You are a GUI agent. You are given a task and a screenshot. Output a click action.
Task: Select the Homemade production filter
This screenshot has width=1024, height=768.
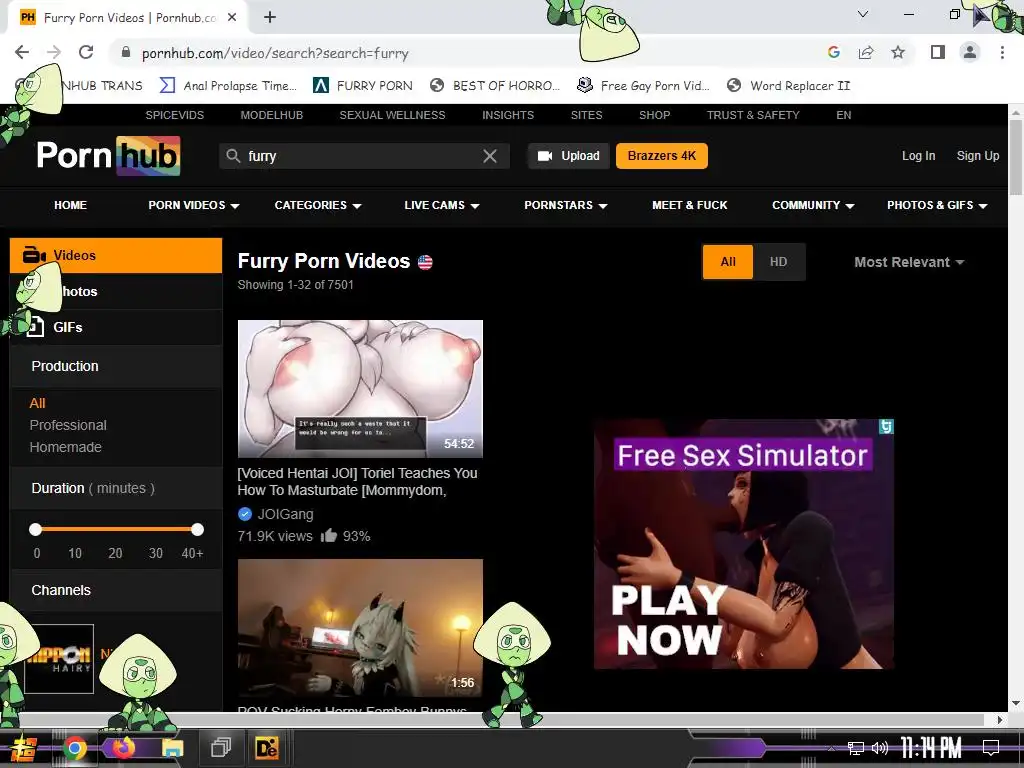tap(65, 447)
